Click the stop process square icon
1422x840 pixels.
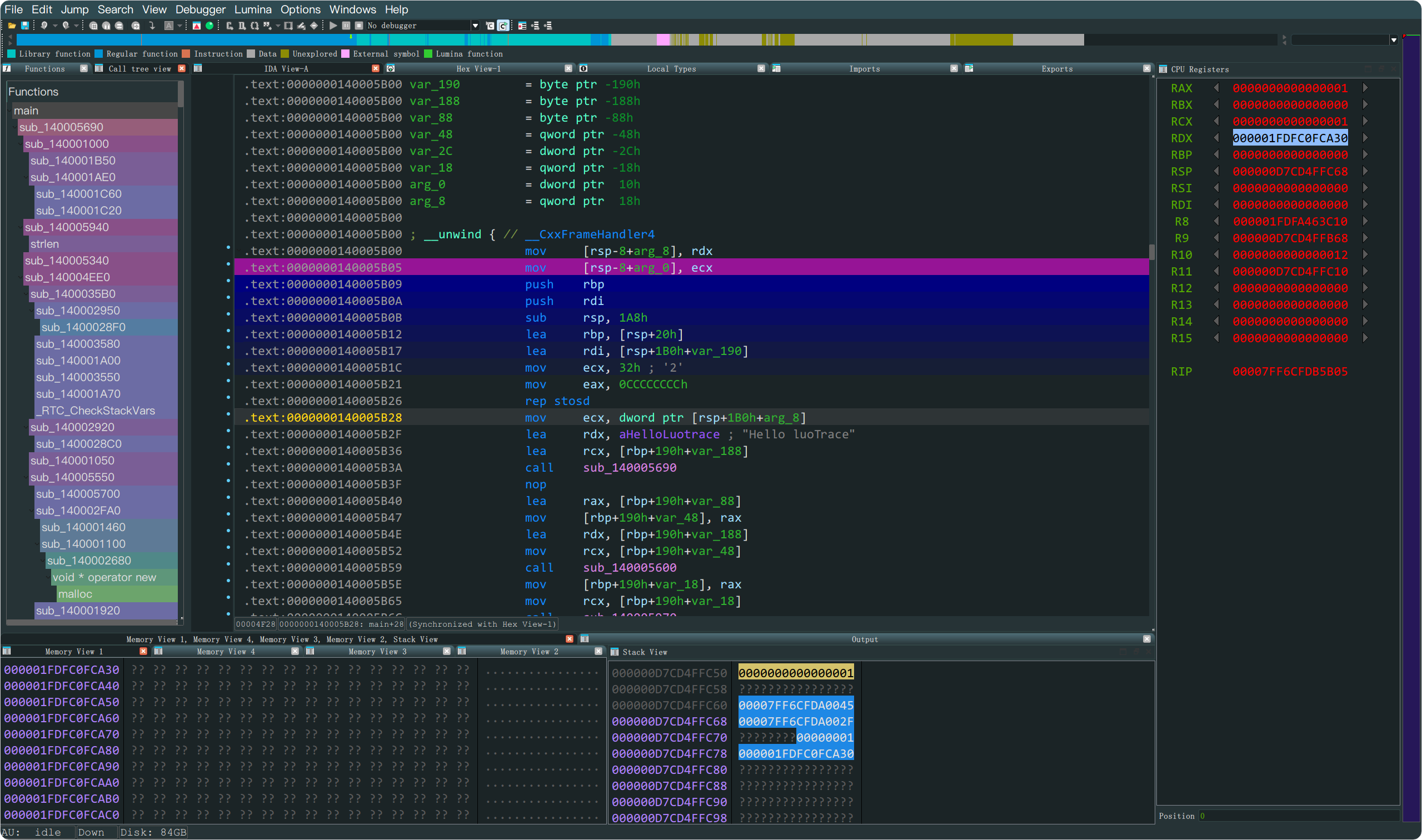358,26
